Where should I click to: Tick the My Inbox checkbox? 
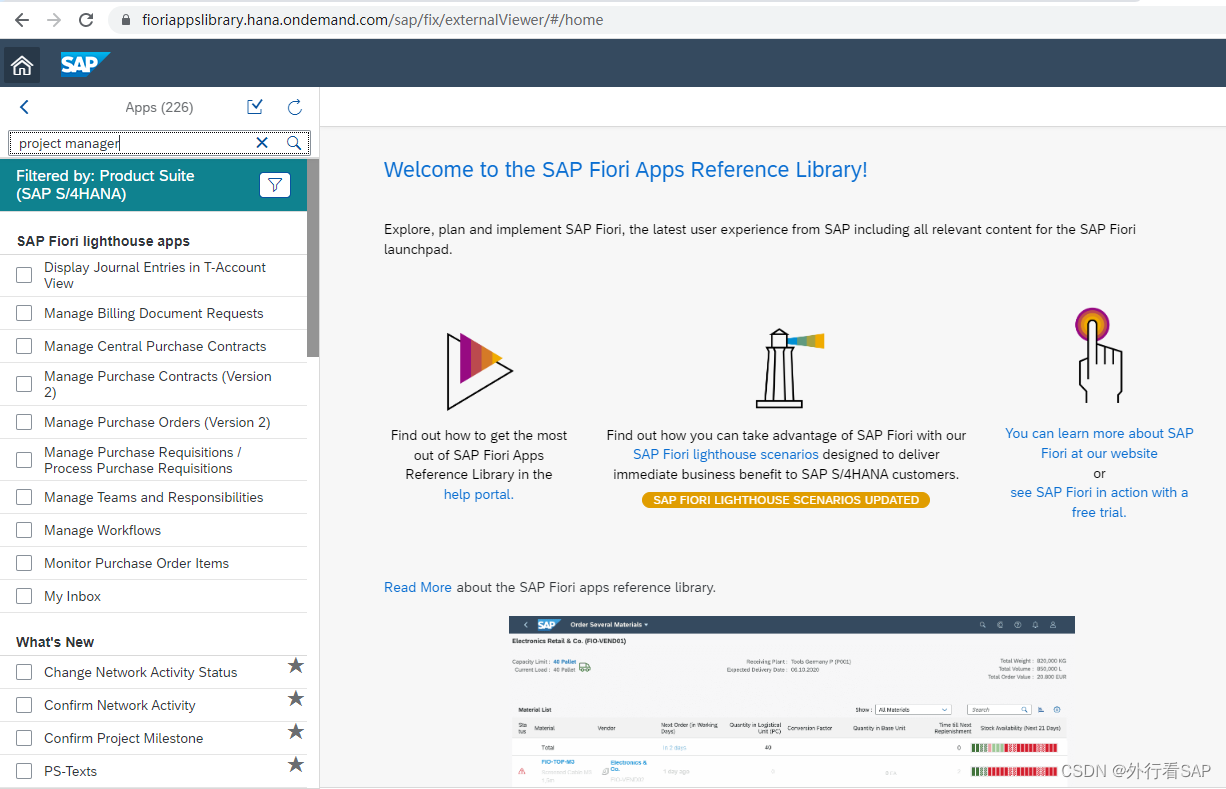click(24, 596)
